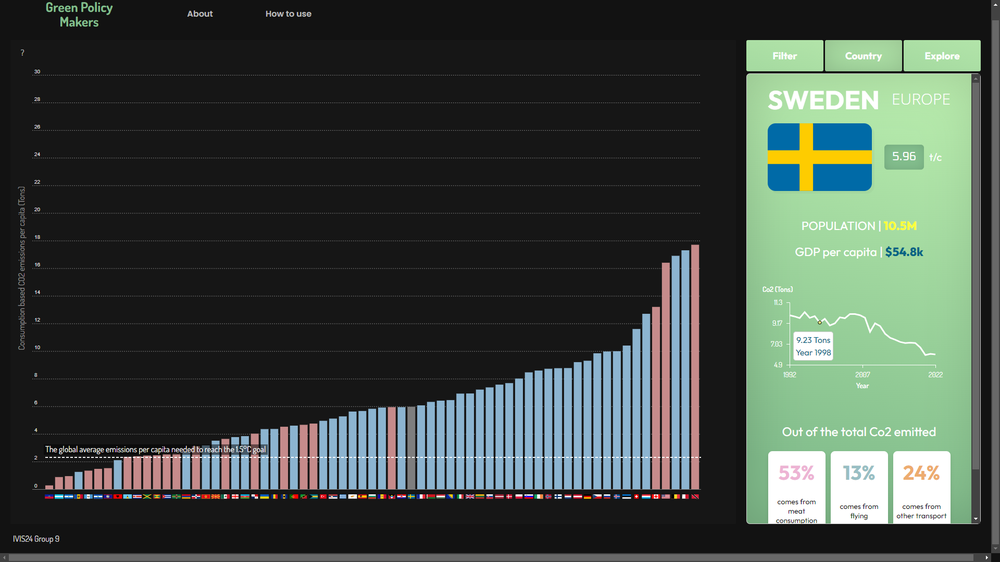
Task: Click the population value 10.5M
Action: coord(900,226)
